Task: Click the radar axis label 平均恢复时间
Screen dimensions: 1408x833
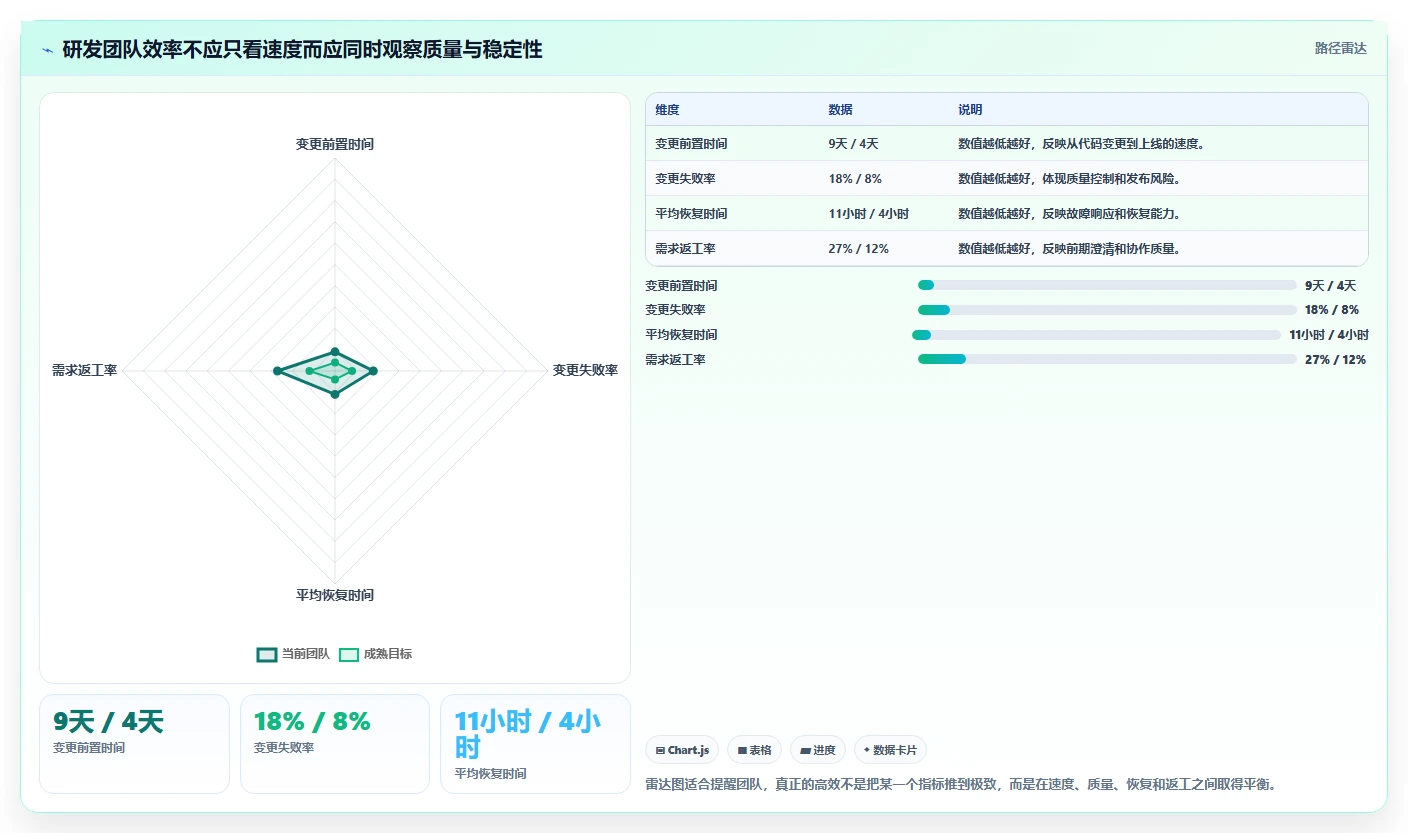Action: 335,595
